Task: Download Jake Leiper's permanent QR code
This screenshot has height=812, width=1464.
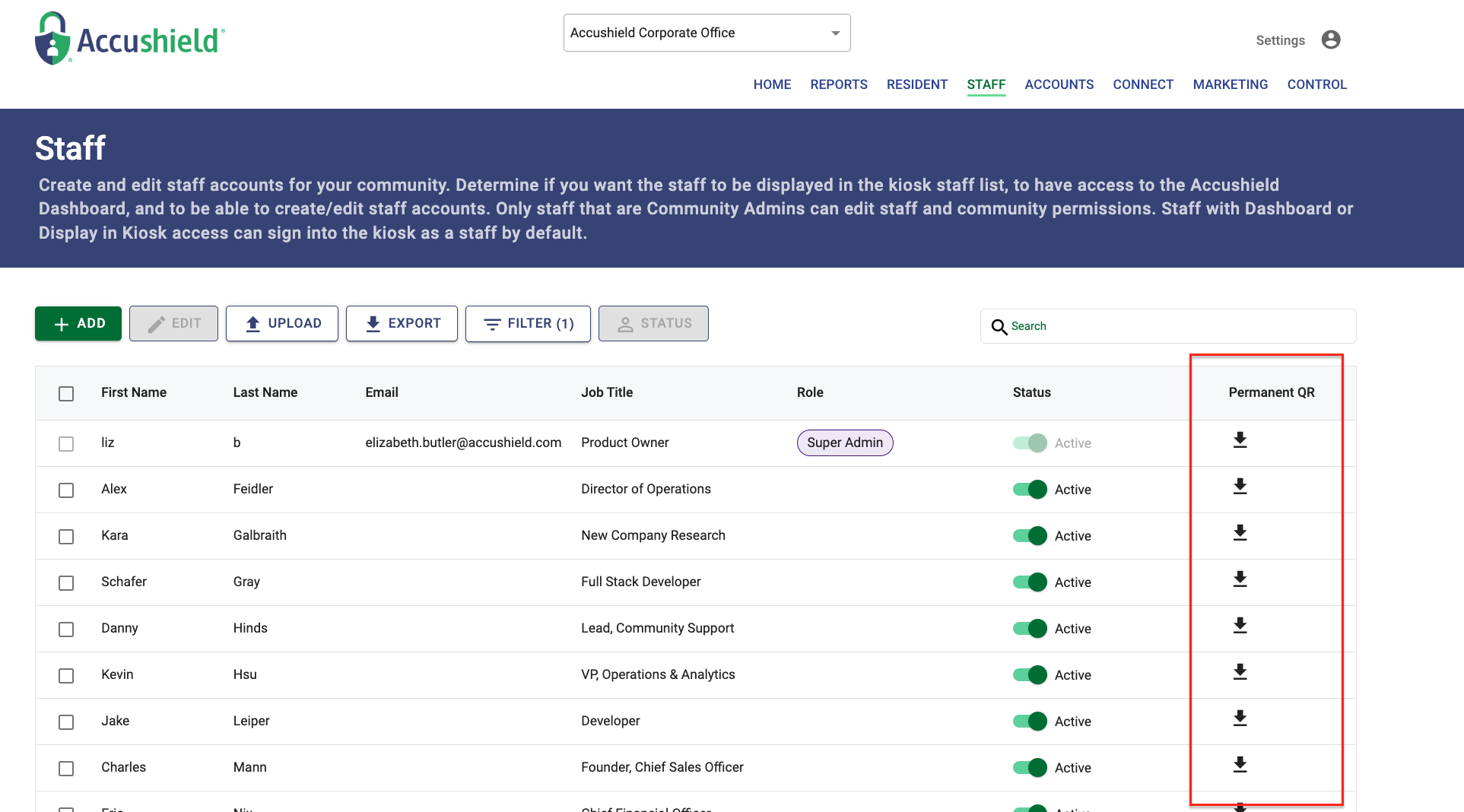Action: [x=1240, y=718]
